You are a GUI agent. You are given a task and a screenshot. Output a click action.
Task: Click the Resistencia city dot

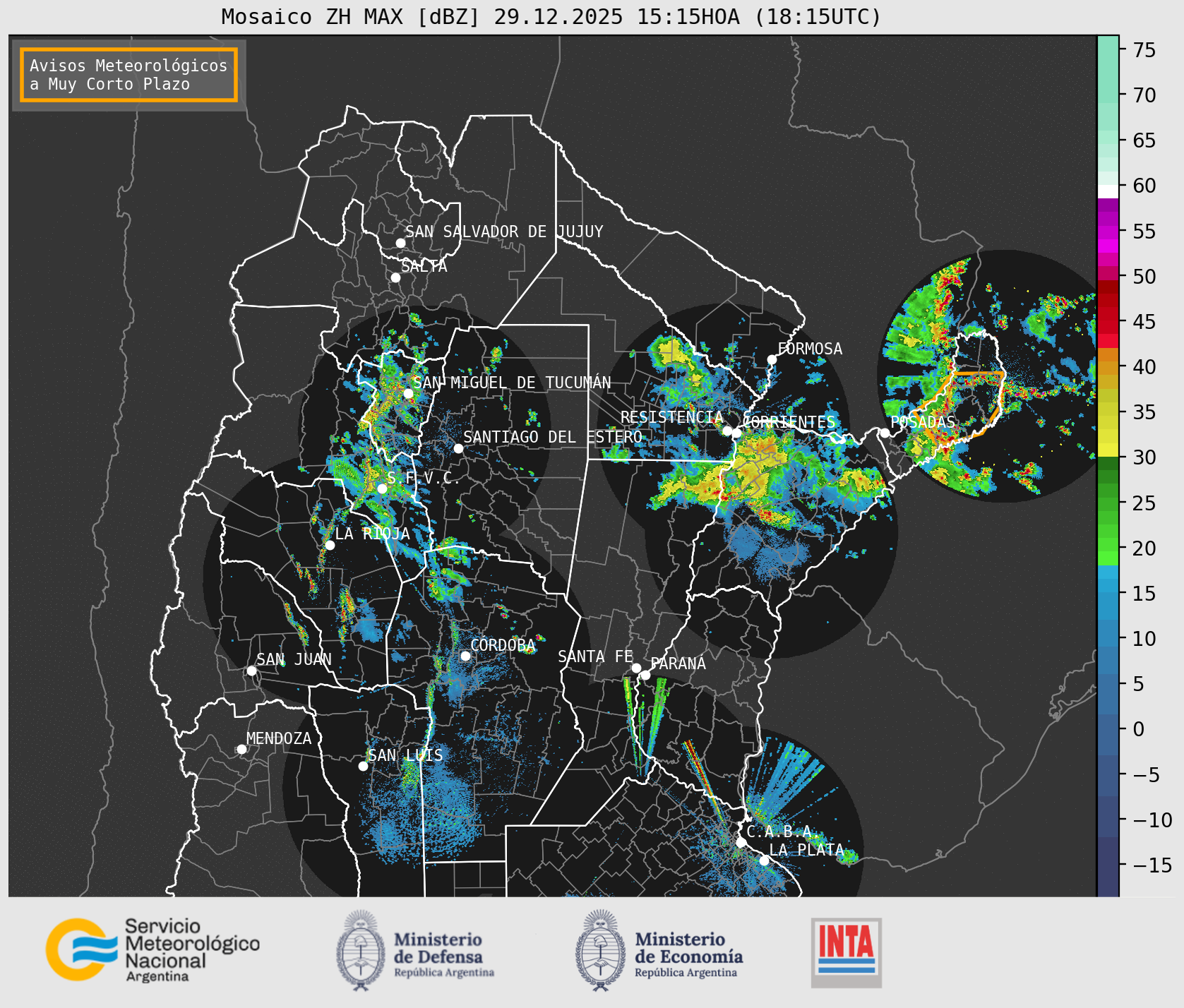[727, 431]
